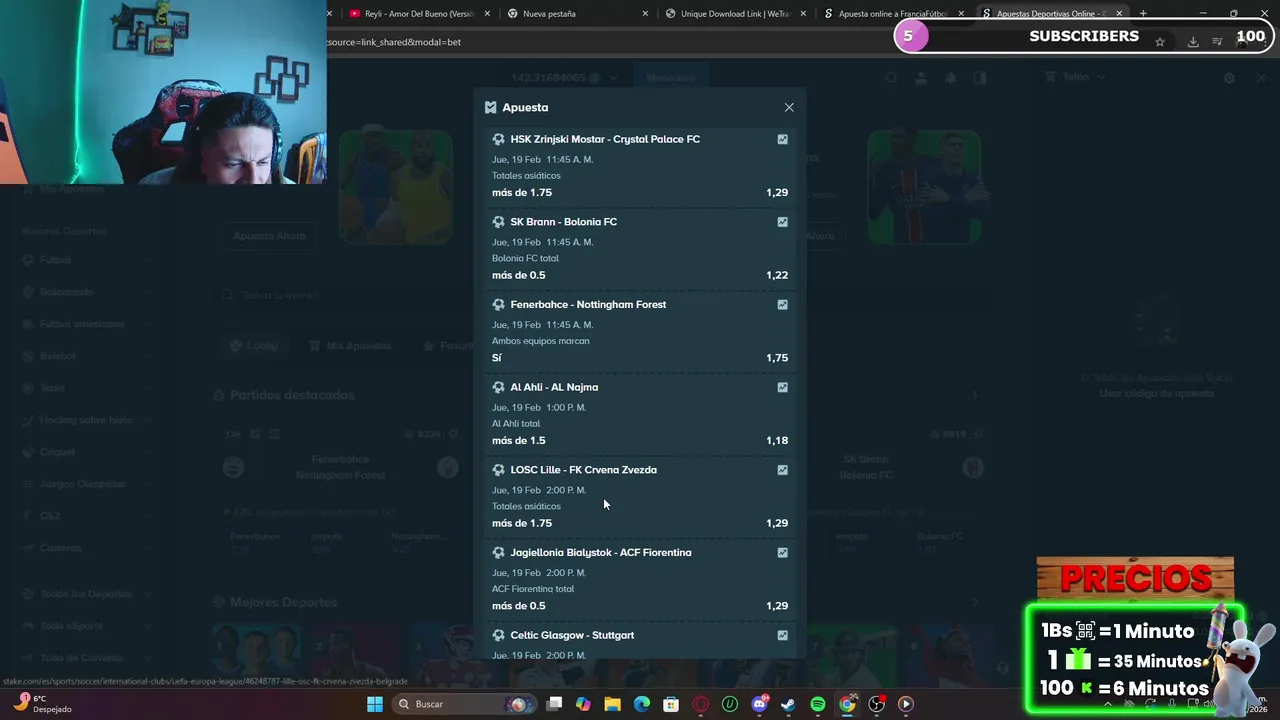
Task: Open Microsoft Edge from taskbar
Action: [642, 704]
